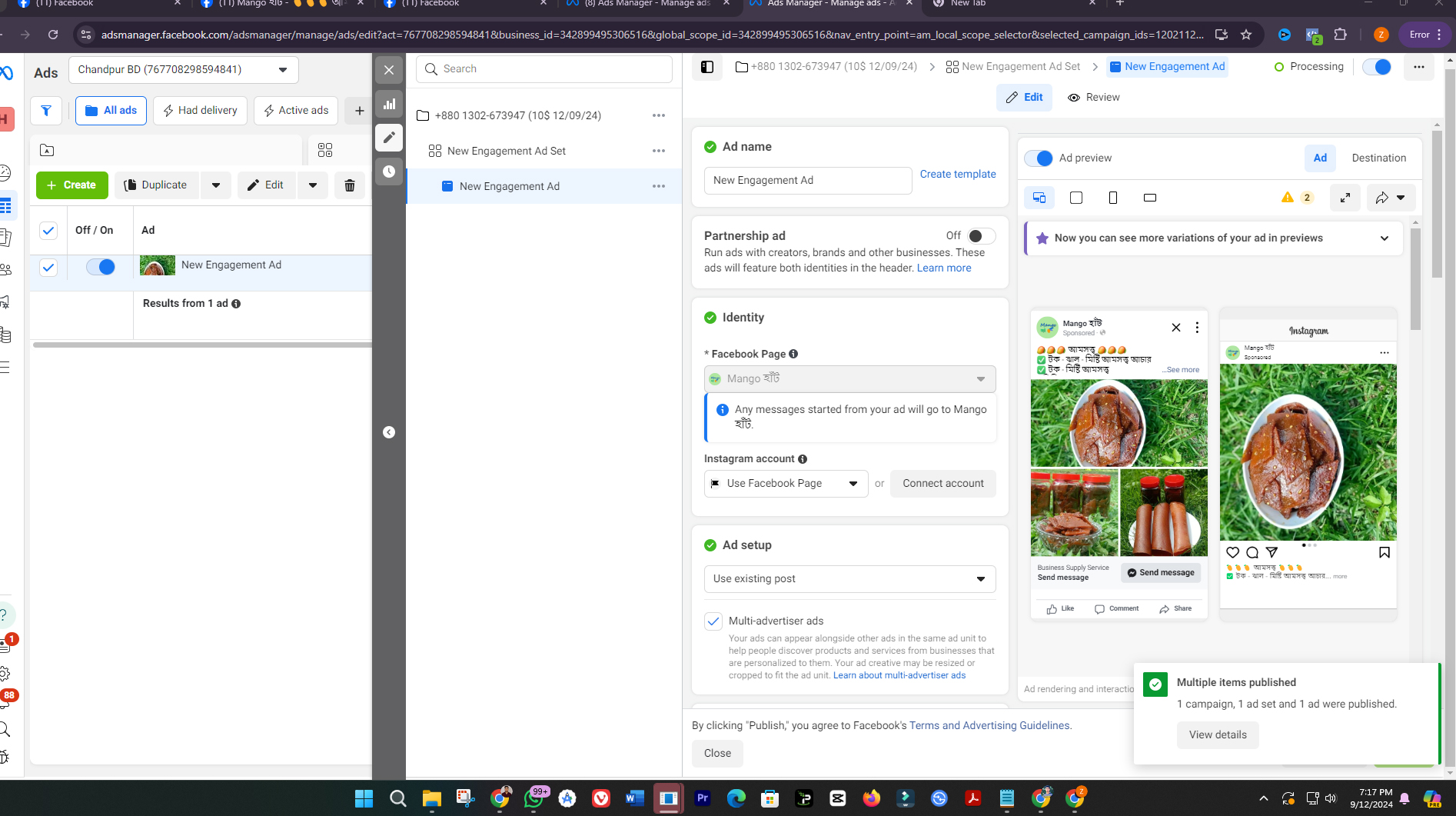Dismiss the Facebook preview post with X
The width and height of the screenshot is (1456, 816).
pyautogui.click(x=1176, y=328)
